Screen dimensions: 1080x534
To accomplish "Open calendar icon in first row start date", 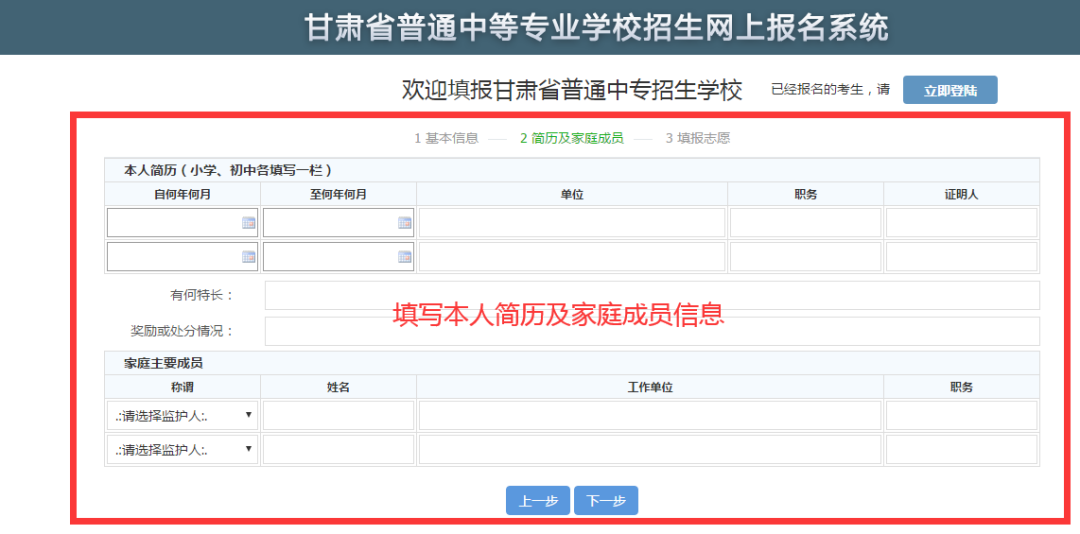I will tap(249, 223).
